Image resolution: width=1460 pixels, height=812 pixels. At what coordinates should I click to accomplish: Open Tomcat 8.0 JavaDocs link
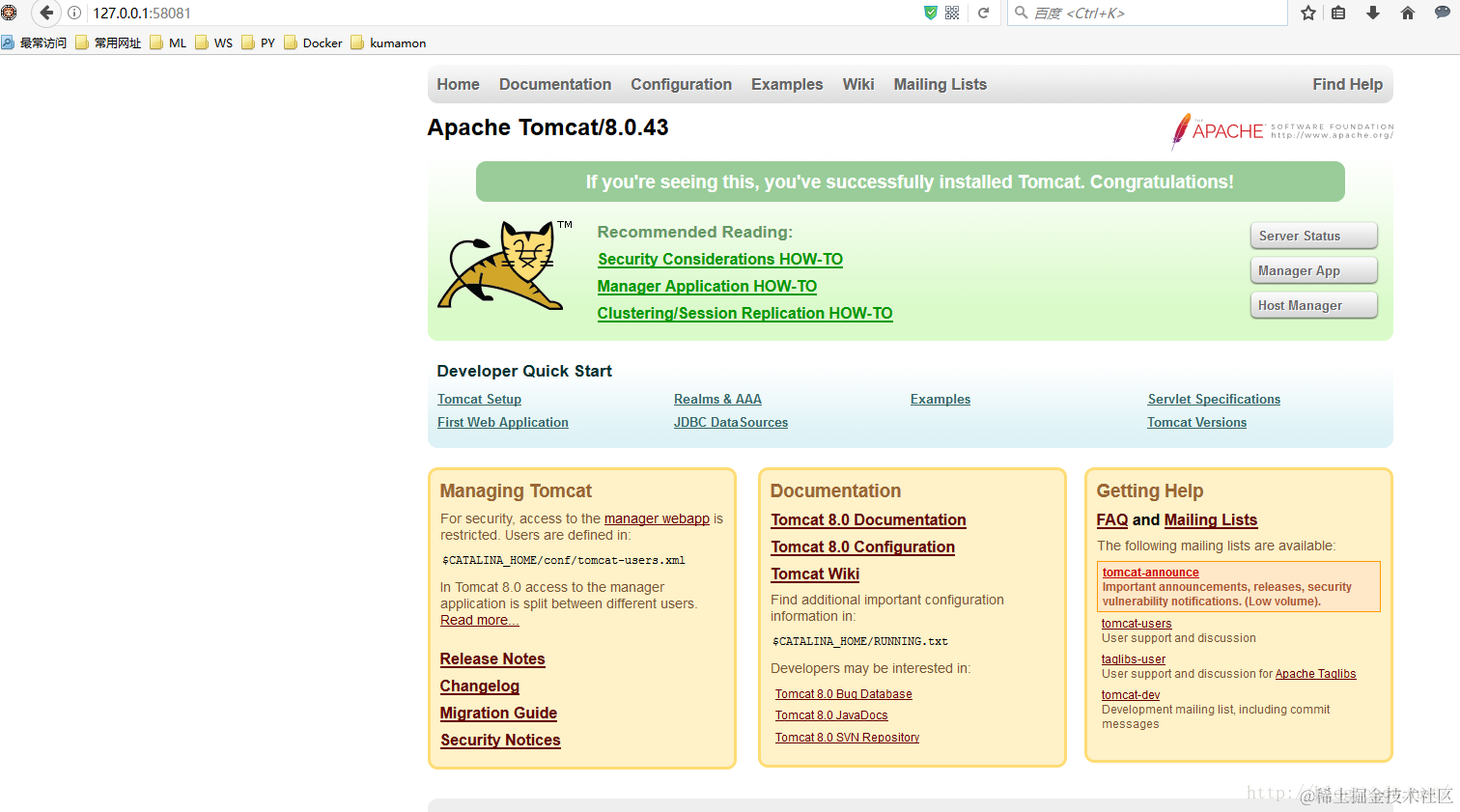pyautogui.click(x=831, y=715)
